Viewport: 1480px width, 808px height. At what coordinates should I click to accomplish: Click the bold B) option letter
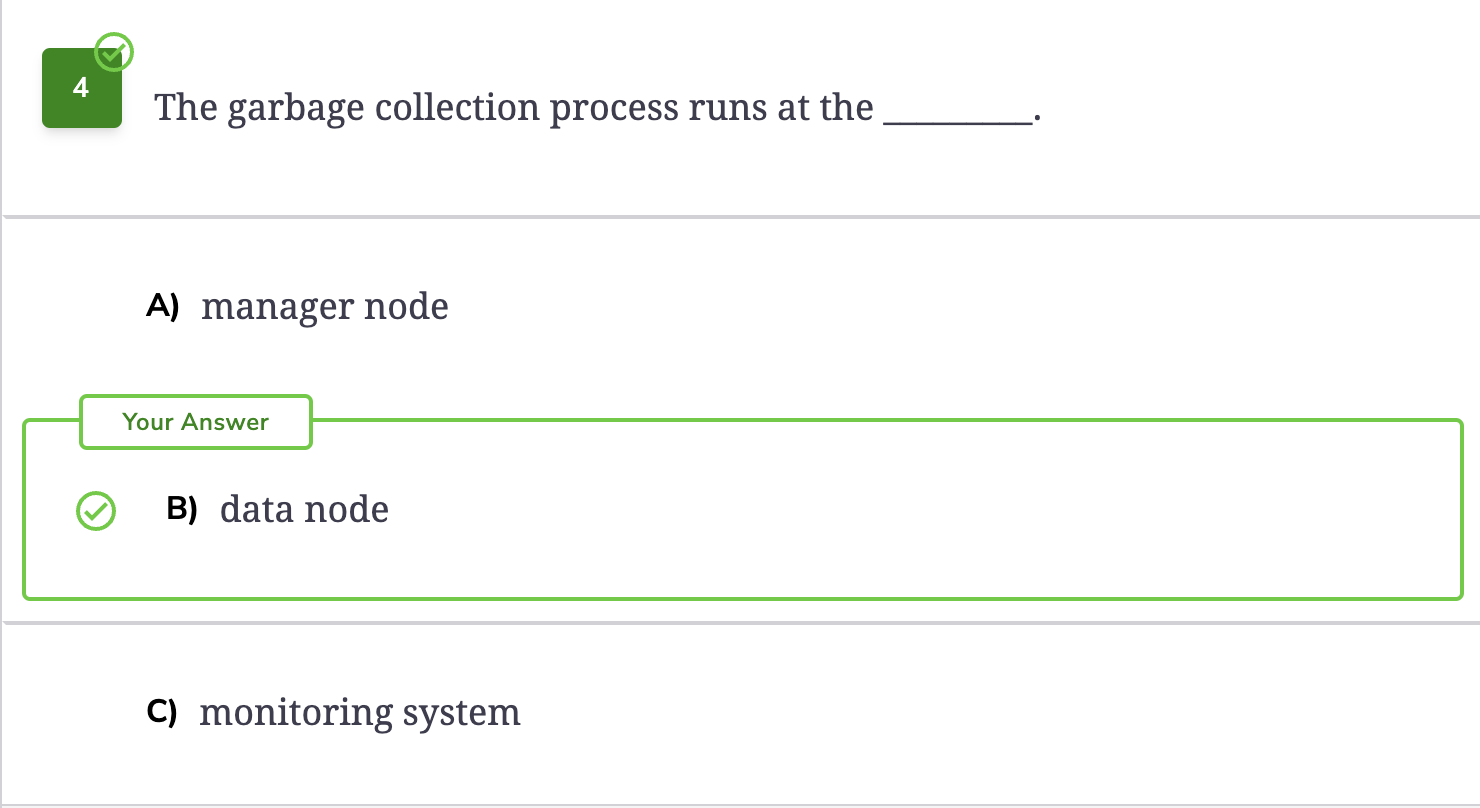coord(182,509)
